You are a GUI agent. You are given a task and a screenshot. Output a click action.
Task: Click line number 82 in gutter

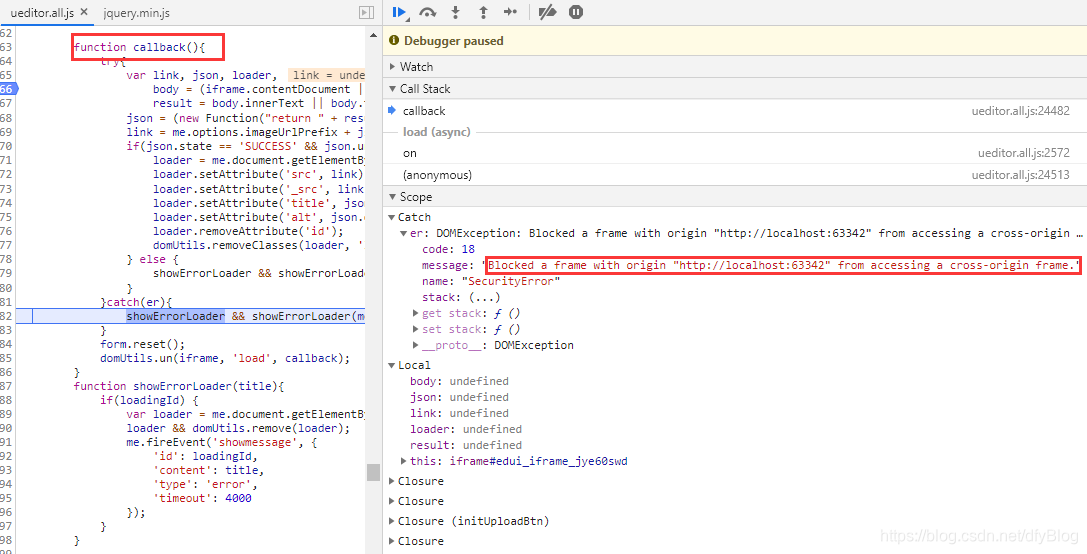pos(6,316)
